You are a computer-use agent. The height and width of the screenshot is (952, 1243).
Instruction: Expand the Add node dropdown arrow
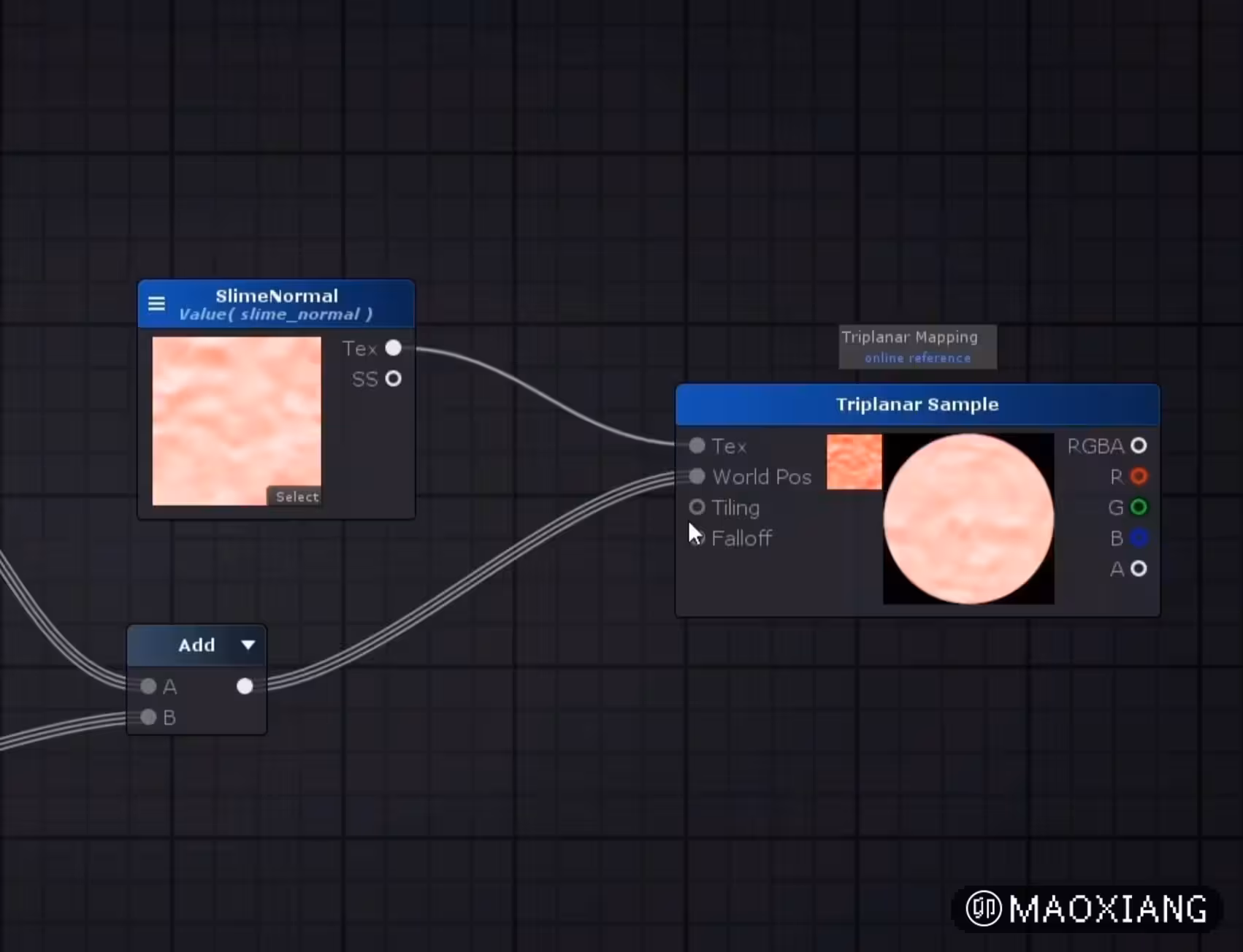pyautogui.click(x=248, y=645)
